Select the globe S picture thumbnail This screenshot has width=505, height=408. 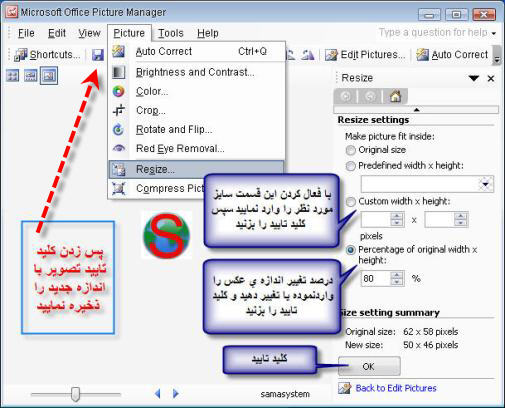point(166,235)
